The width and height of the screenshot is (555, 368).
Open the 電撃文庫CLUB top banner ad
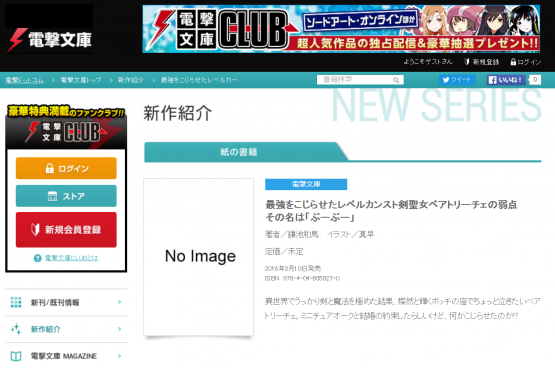click(x=341, y=29)
